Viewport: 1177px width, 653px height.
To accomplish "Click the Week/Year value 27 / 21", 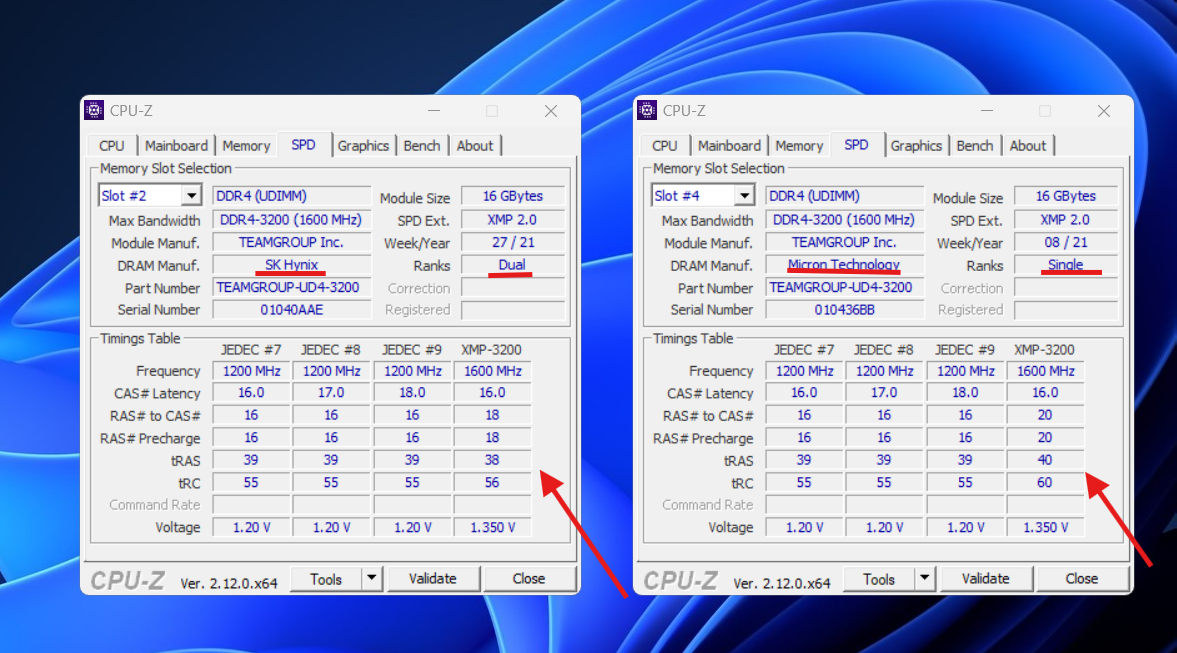I will coord(513,242).
